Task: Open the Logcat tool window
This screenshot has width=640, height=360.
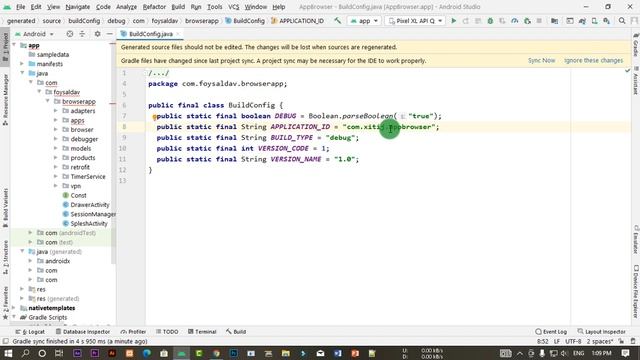Action: tap(30, 332)
